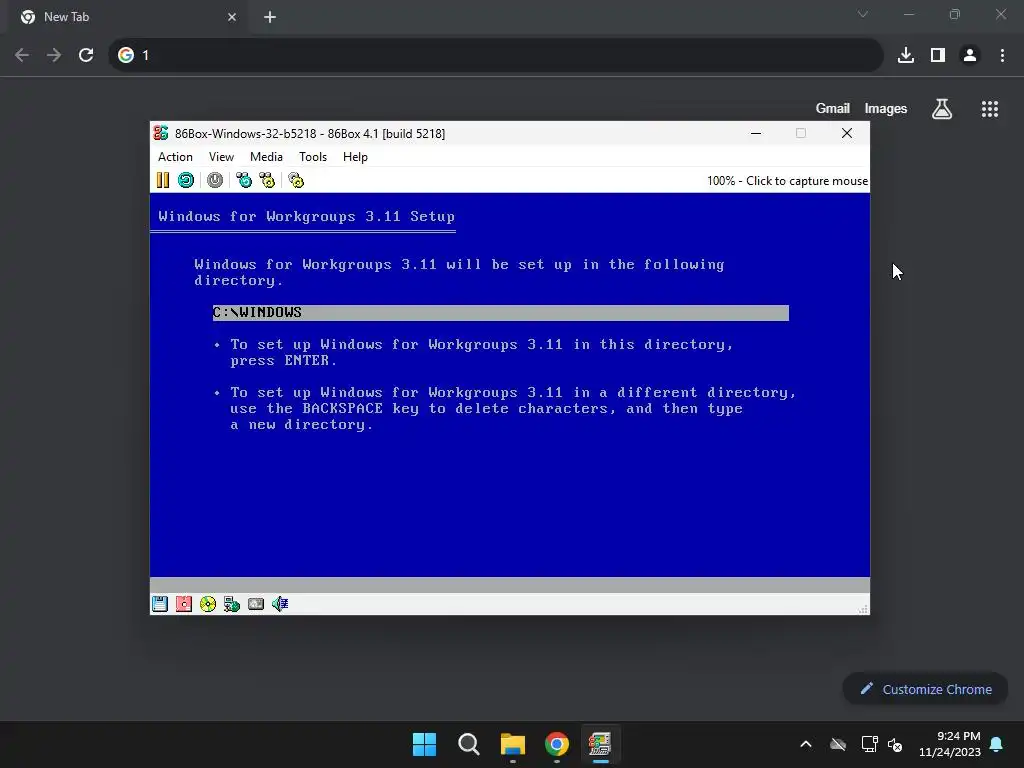Click the gray ACPI shutdown power icon
The height and width of the screenshot is (768, 1024).
215,180
